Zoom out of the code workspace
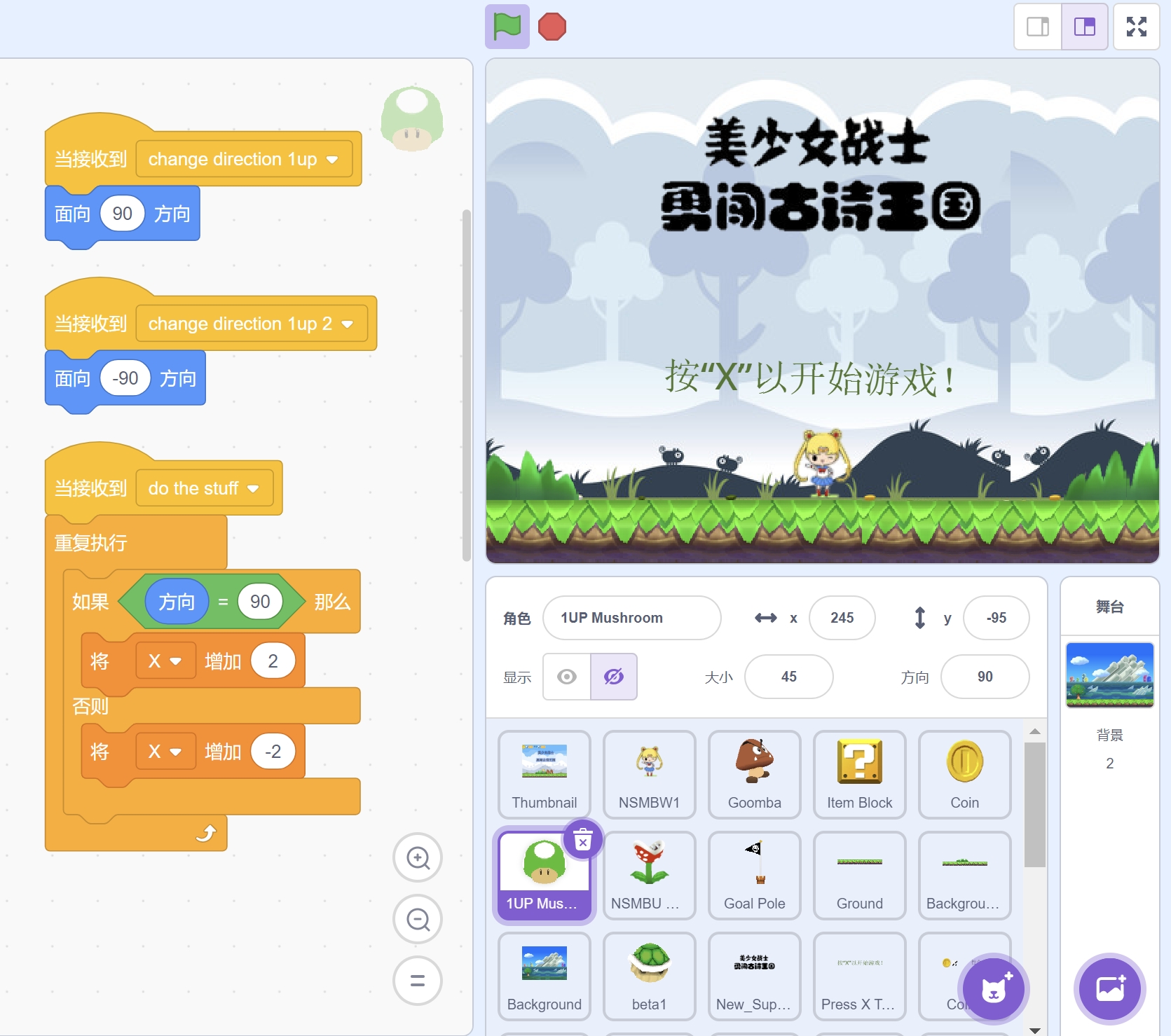This screenshot has height=1036, width=1171. click(x=418, y=919)
